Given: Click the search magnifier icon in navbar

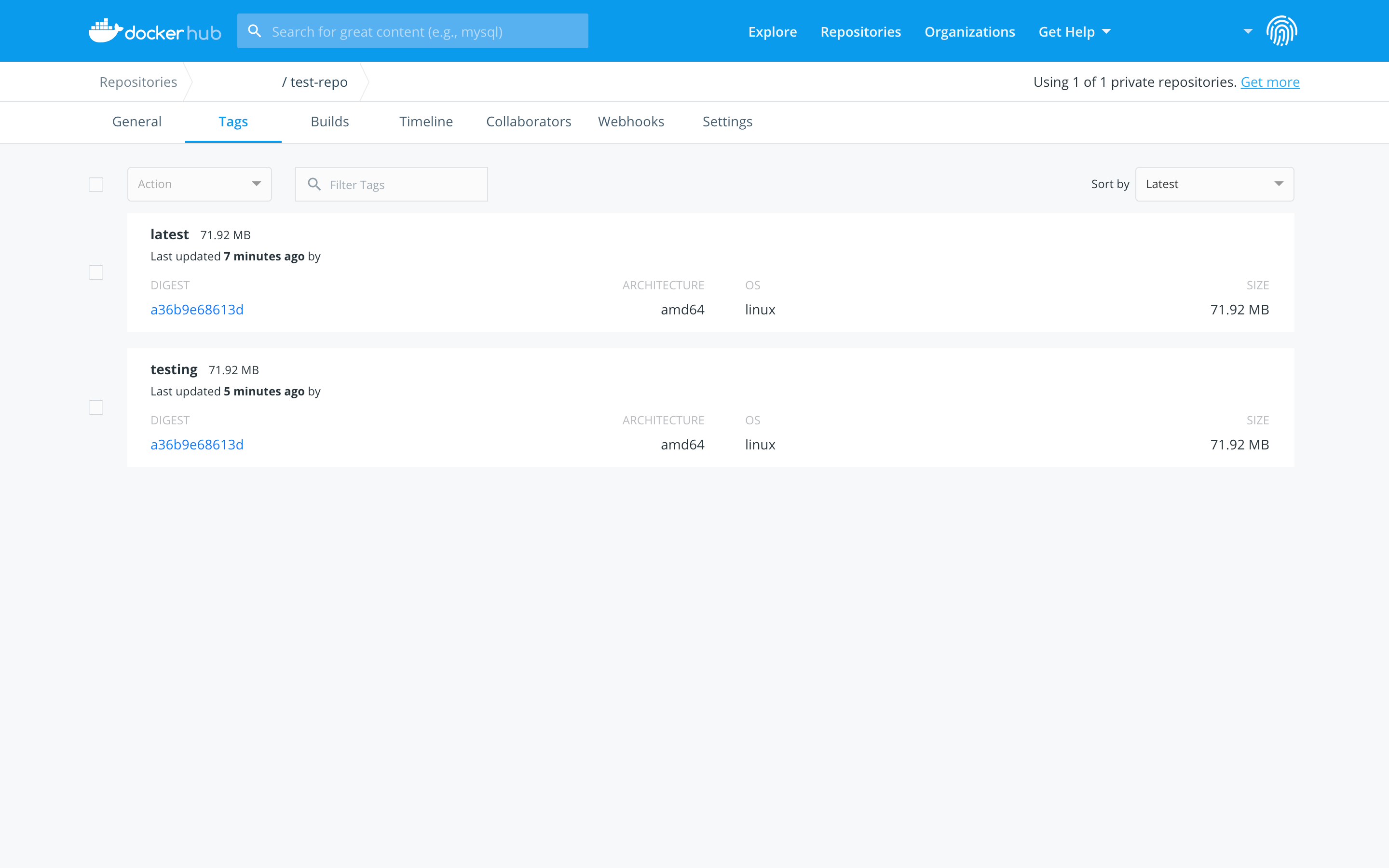Looking at the screenshot, I should tap(254, 30).
